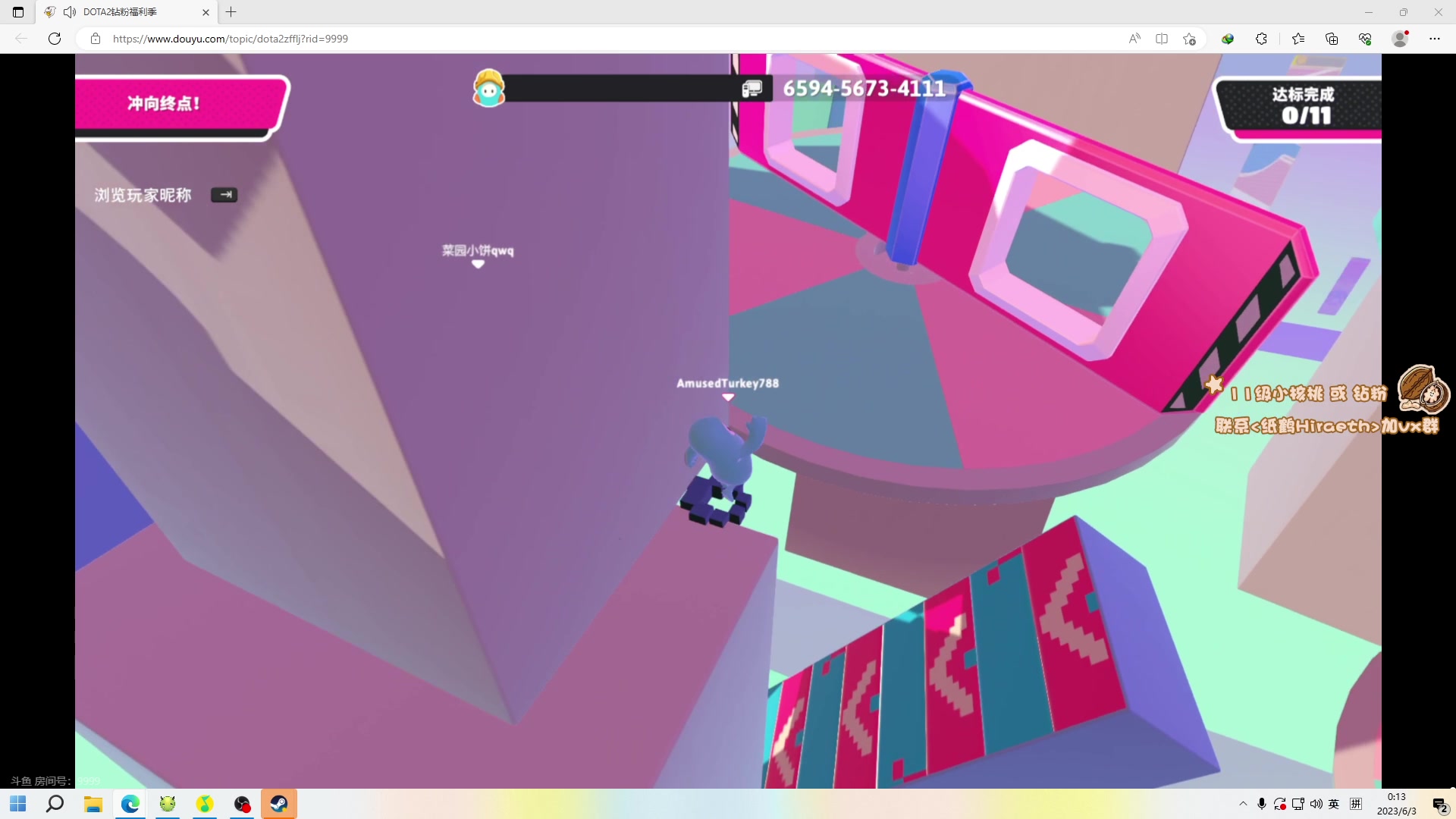Add this page to favorites
Viewport: 1456px width, 819px height.
point(1189,39)
